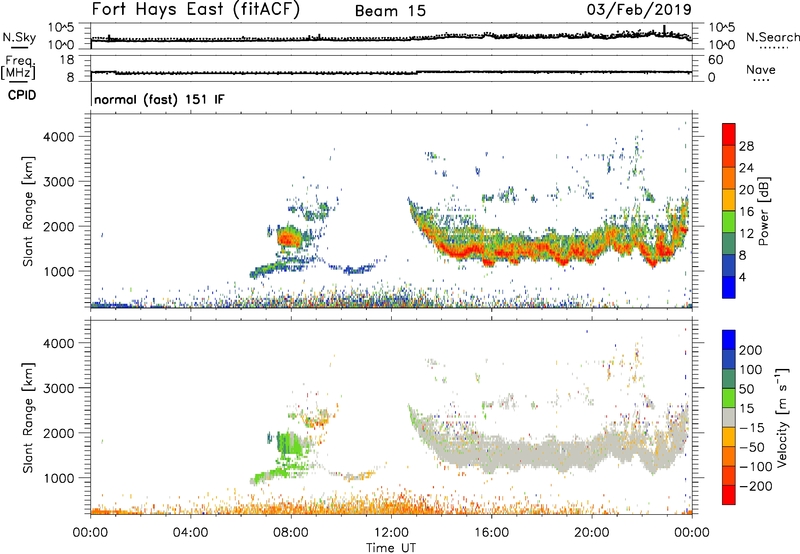Viewport: 800px width, 554px height.
Task: Click the '08:00' time axis tick
Action: (x=291, y=533)
